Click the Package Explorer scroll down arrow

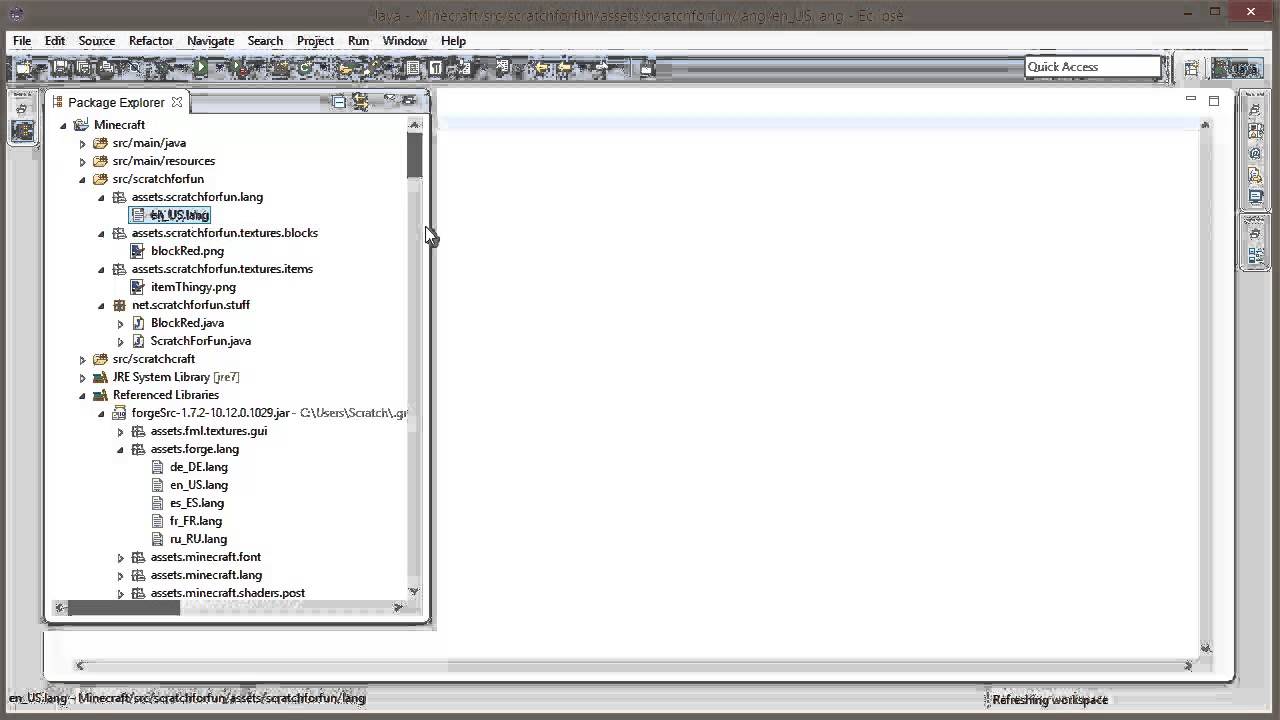pyautogui.click(x=414, y=591)
